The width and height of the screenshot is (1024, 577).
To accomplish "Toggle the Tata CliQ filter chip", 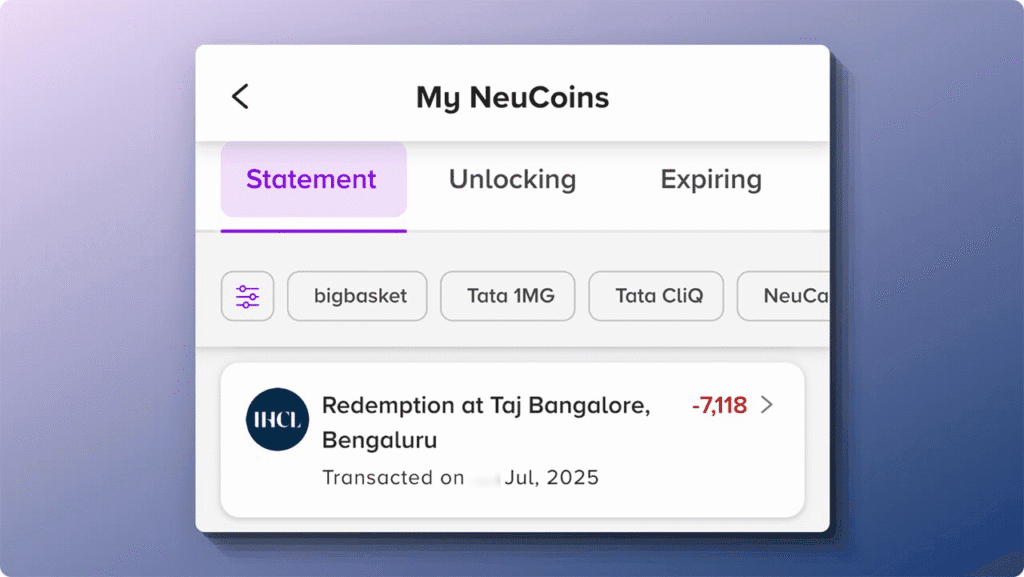I will click(656, 296).
